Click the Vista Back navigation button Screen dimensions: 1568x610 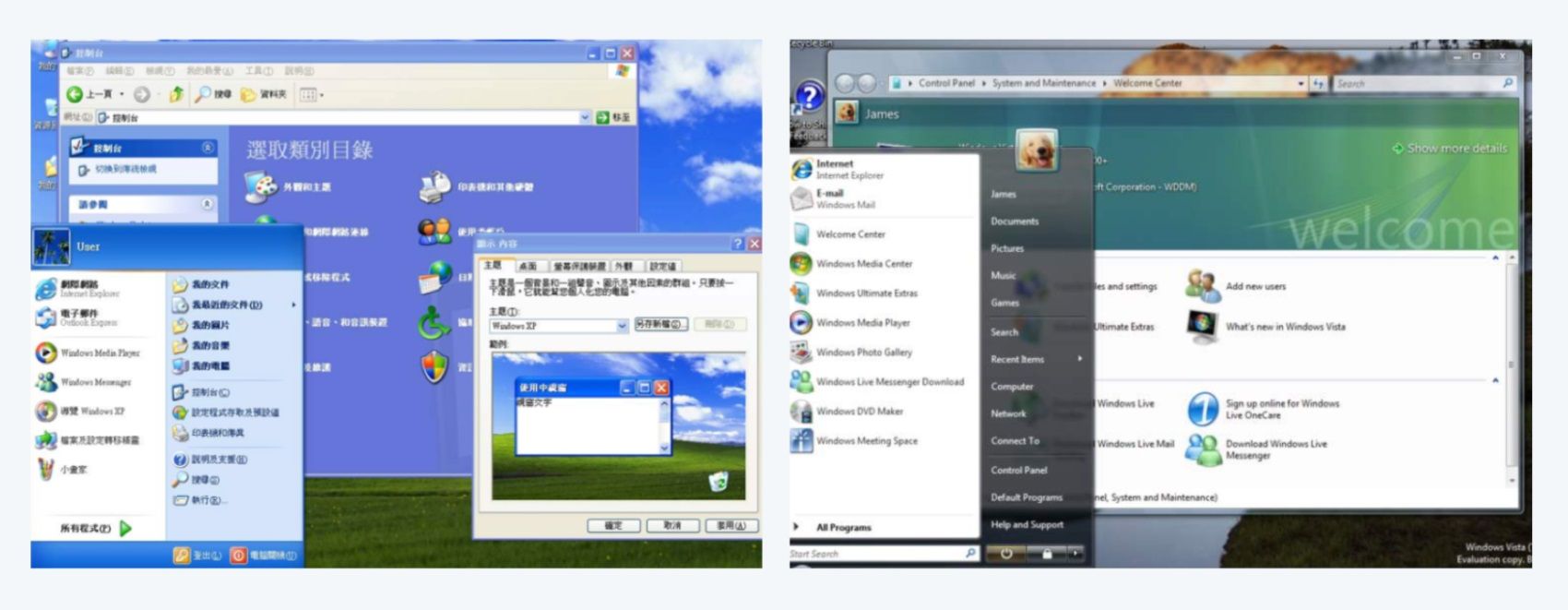[844, 83]
